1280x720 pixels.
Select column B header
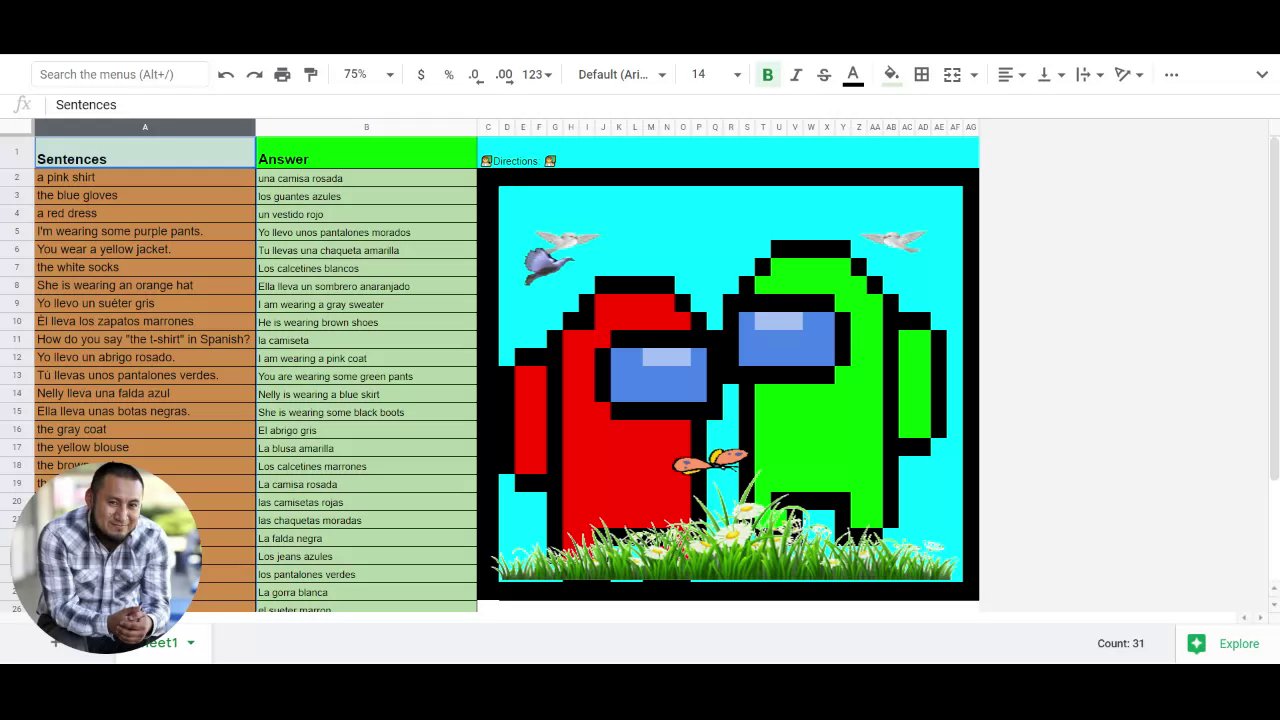(366, 127)
